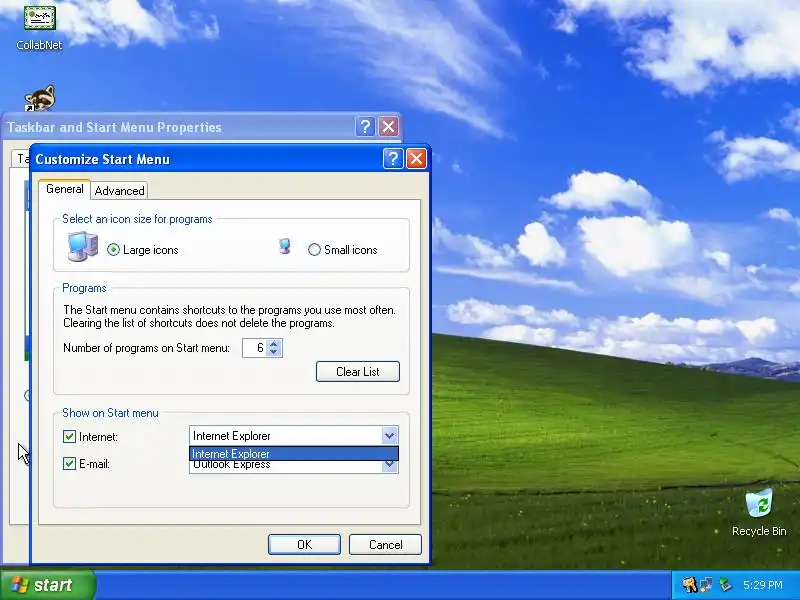Image resolution: width=800 pixels, height=600 pixels.
Task: Click the third tray icon next to clock
Action: click(726, 585)
